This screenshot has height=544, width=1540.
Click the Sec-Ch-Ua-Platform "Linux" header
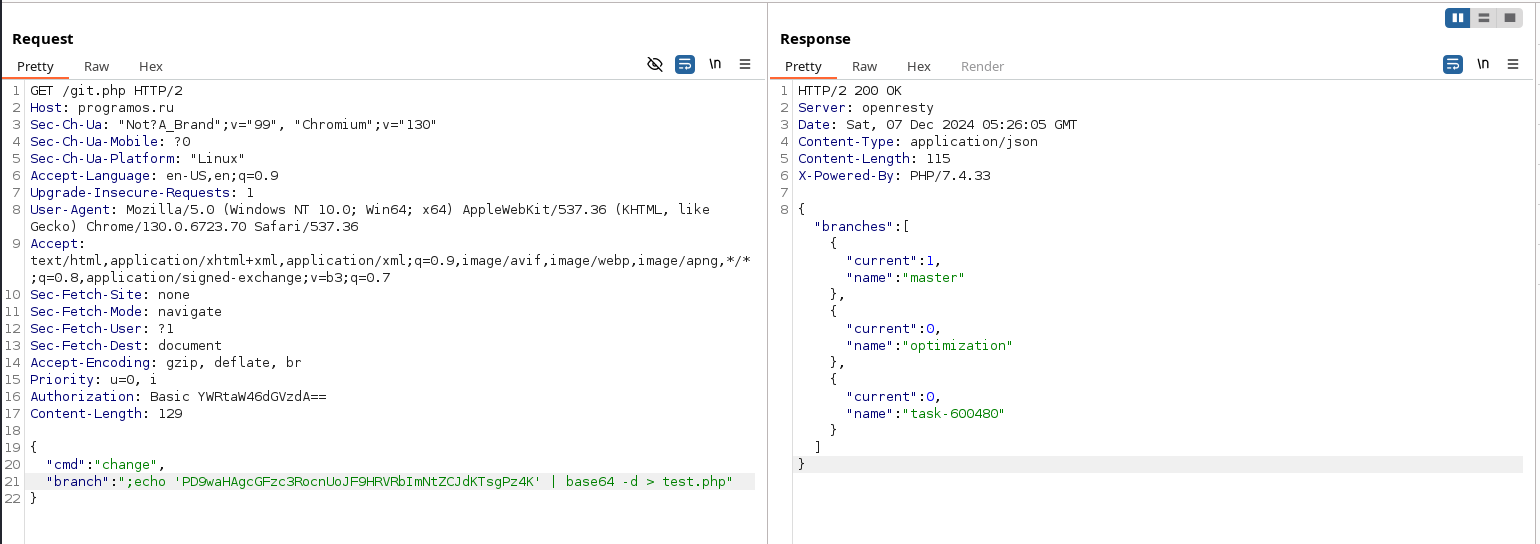click(x=137, y=158)
